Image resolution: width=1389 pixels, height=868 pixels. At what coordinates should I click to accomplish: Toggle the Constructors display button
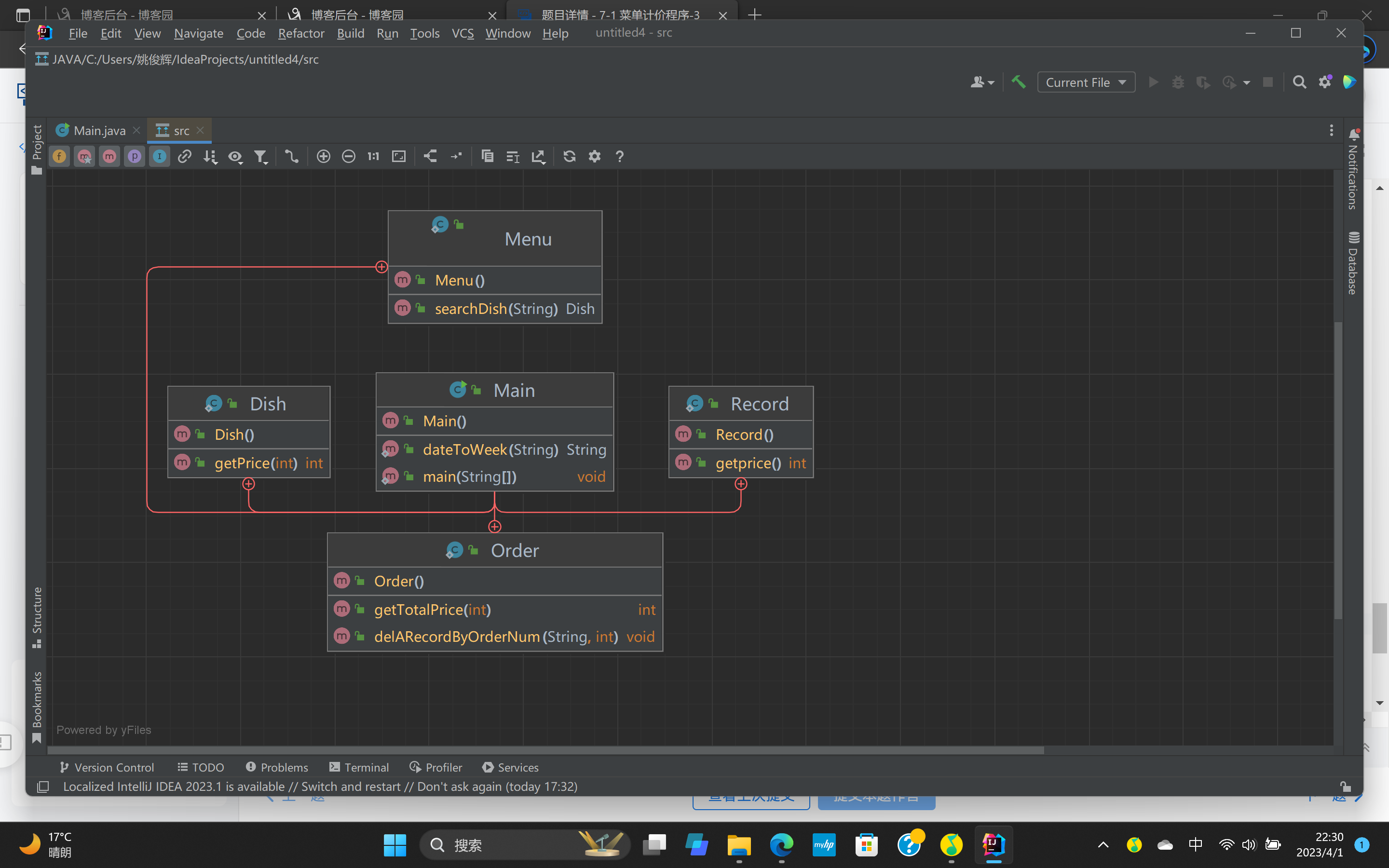point(84,156)
